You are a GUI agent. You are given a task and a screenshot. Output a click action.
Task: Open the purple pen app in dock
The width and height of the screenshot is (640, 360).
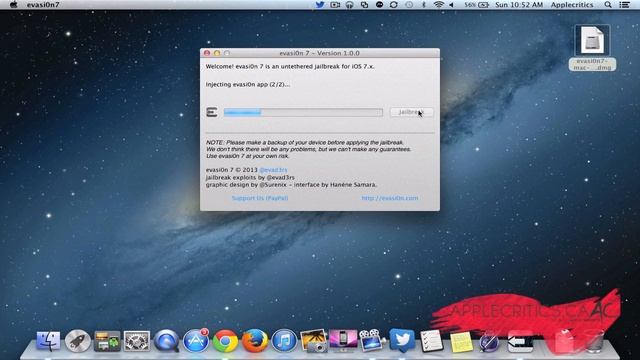click(490, 341)
